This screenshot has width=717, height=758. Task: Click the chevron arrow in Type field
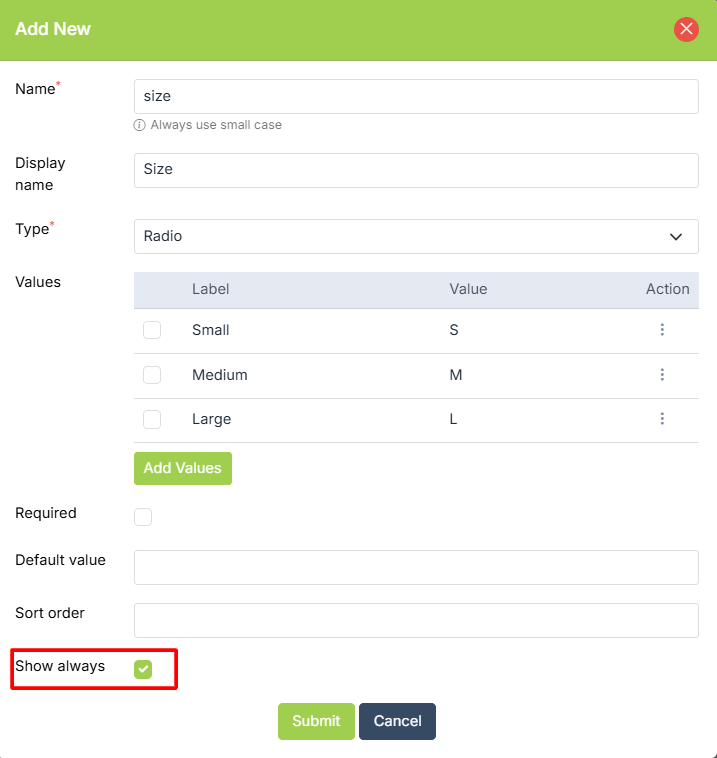coord(676,237)
